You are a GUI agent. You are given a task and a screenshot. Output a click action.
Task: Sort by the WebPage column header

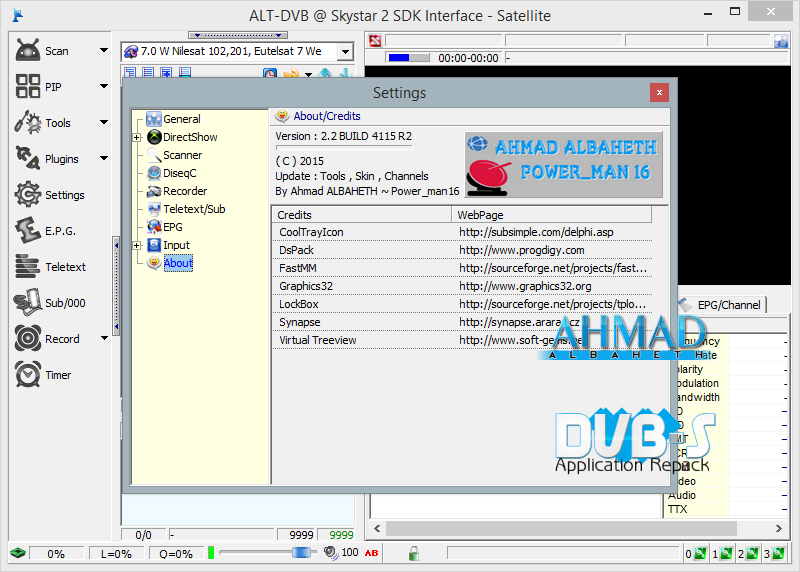pyautogui.click(x=552, y=215)
